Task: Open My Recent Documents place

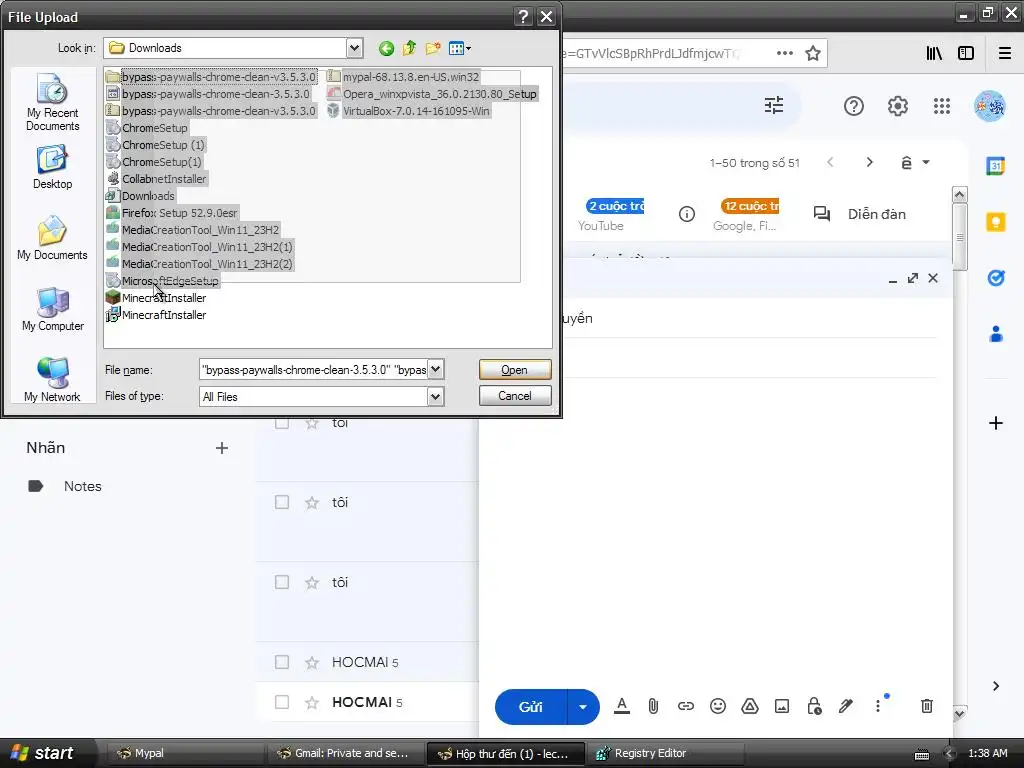Action: point(52,103)
